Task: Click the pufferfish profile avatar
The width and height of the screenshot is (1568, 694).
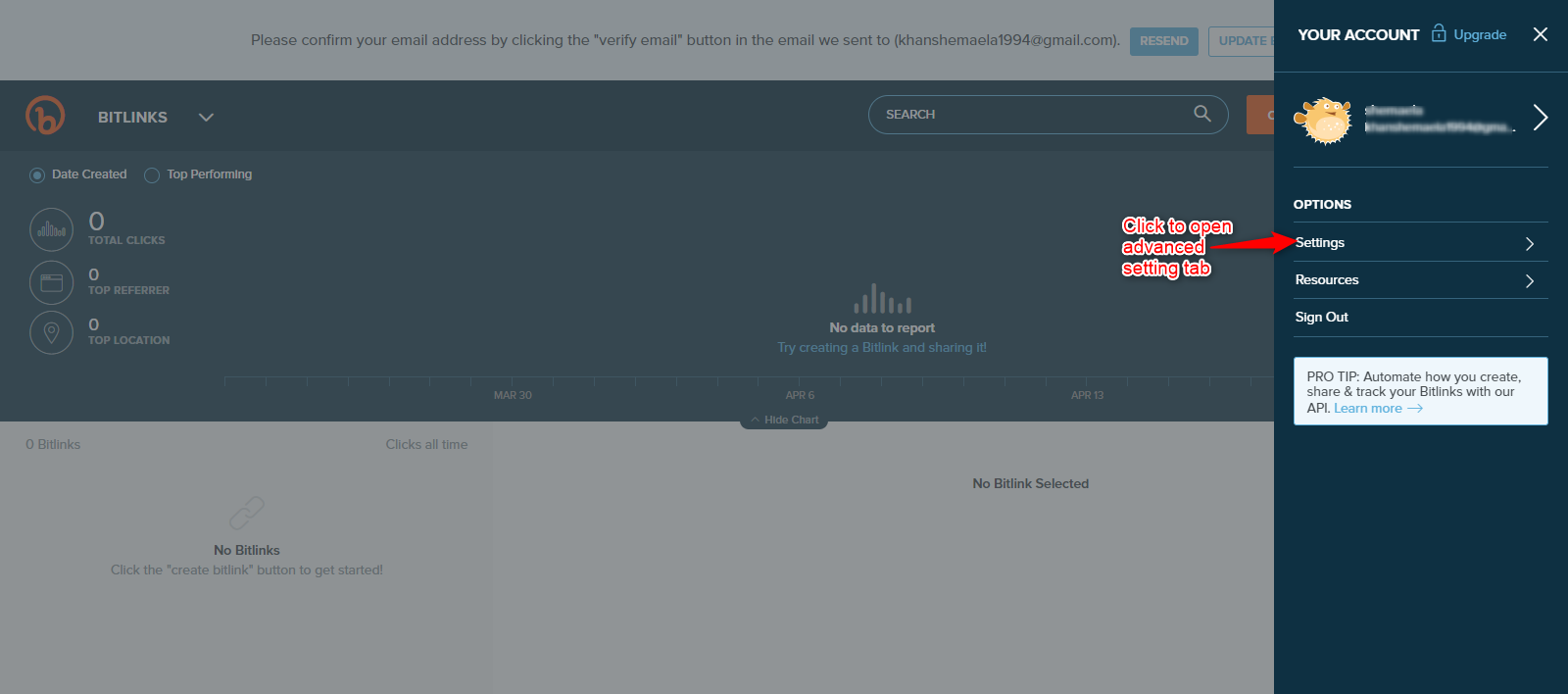Action: pos(1323,120)
